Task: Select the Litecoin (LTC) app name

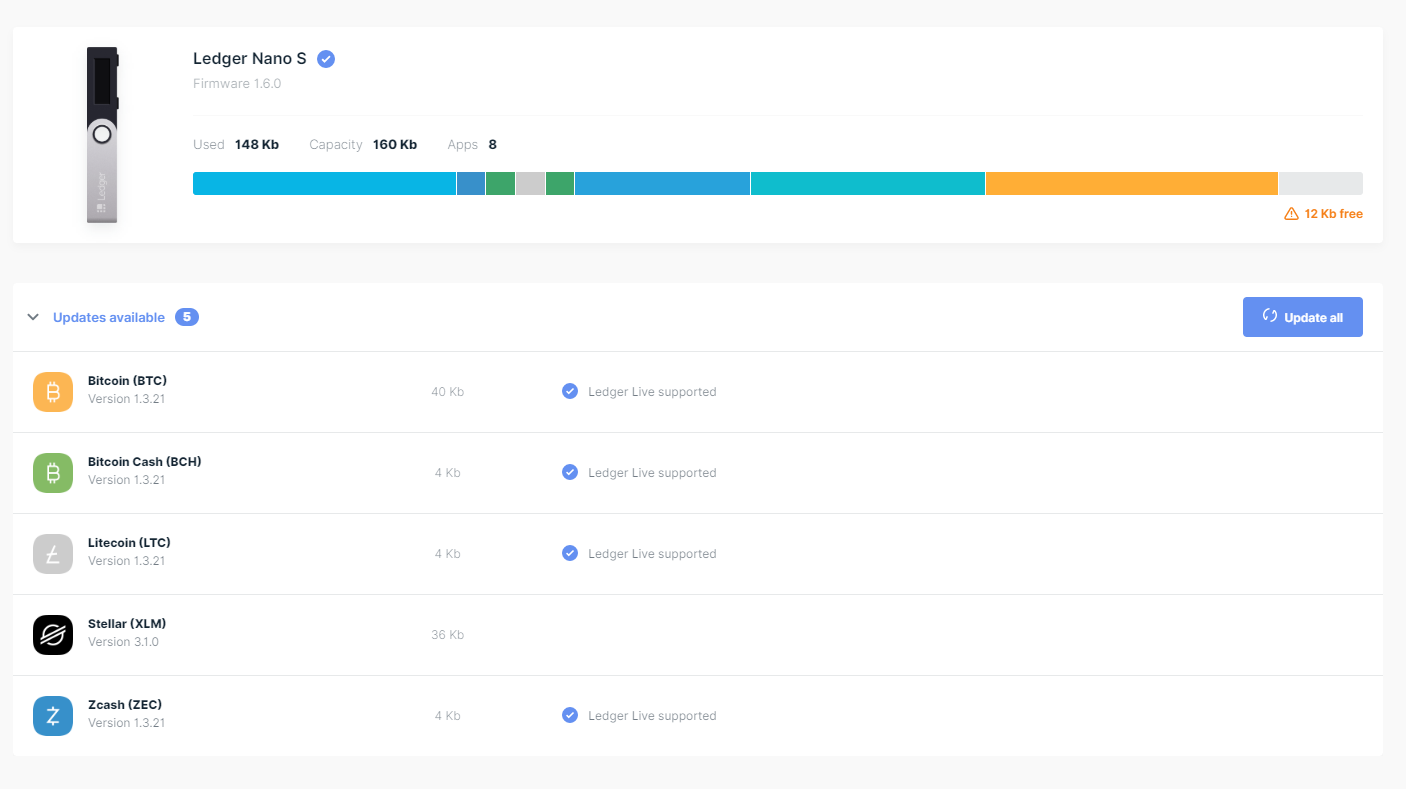Action: point(129,543)
